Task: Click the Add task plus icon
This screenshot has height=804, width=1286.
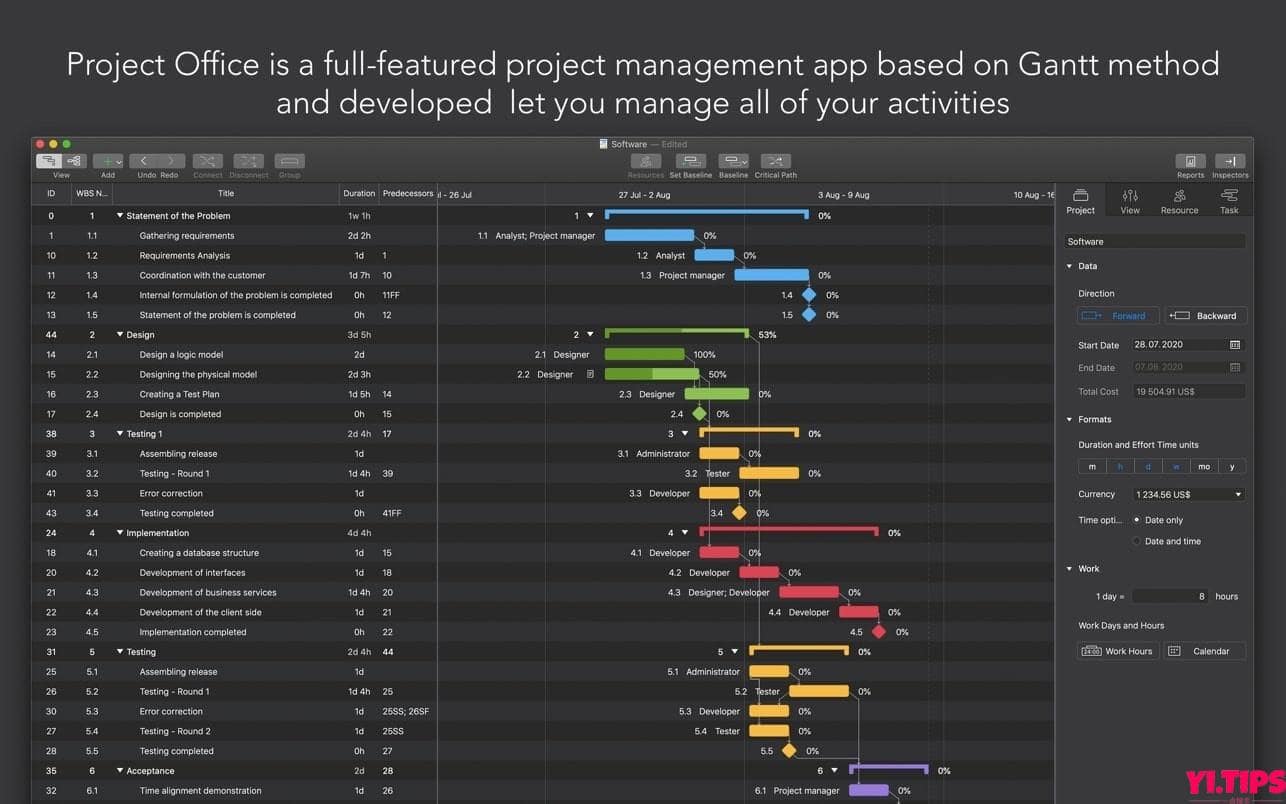Action: tap(104, 161)
